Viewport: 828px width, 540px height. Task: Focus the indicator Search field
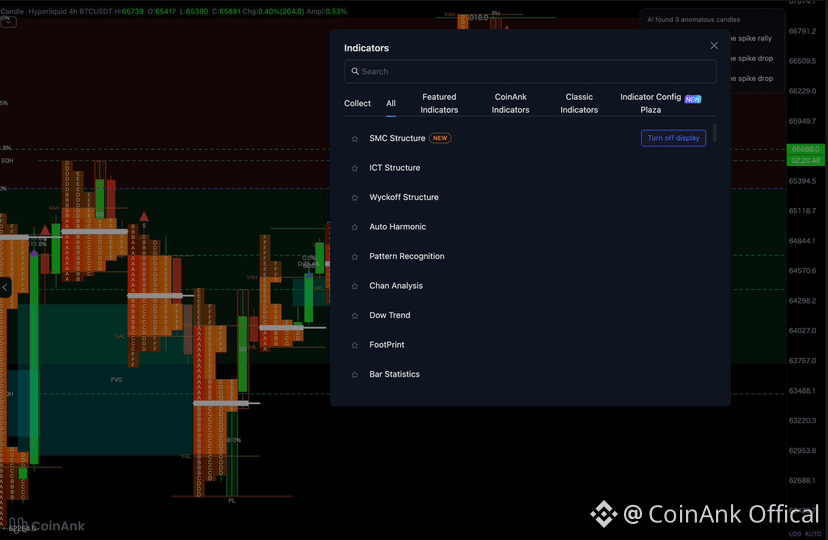(x=530, y=71)
